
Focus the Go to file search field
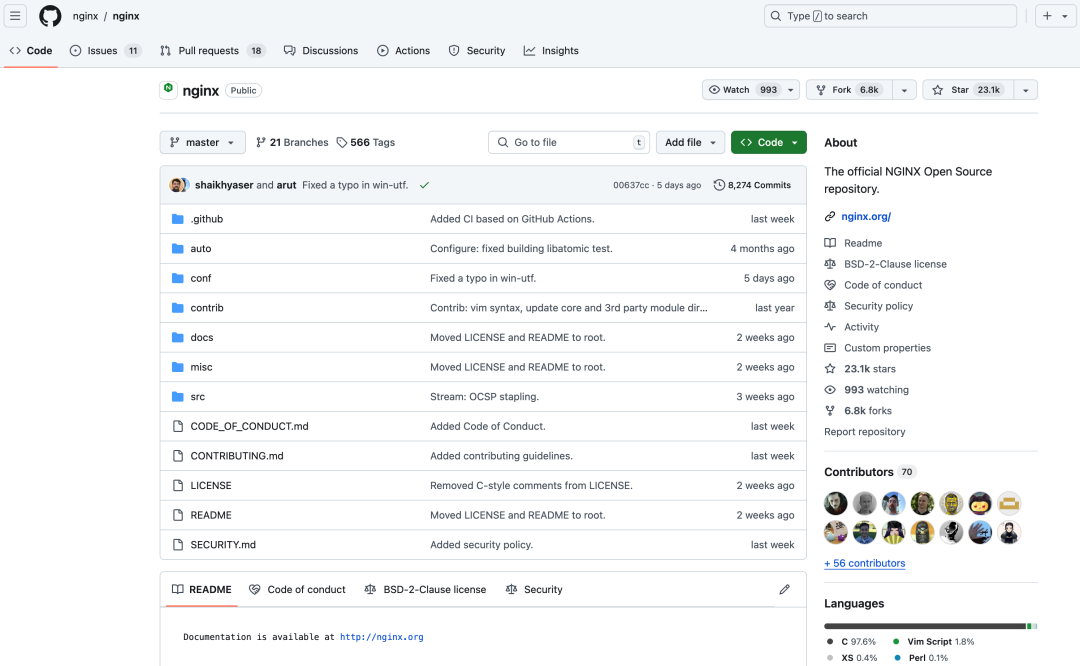(569, 143)
